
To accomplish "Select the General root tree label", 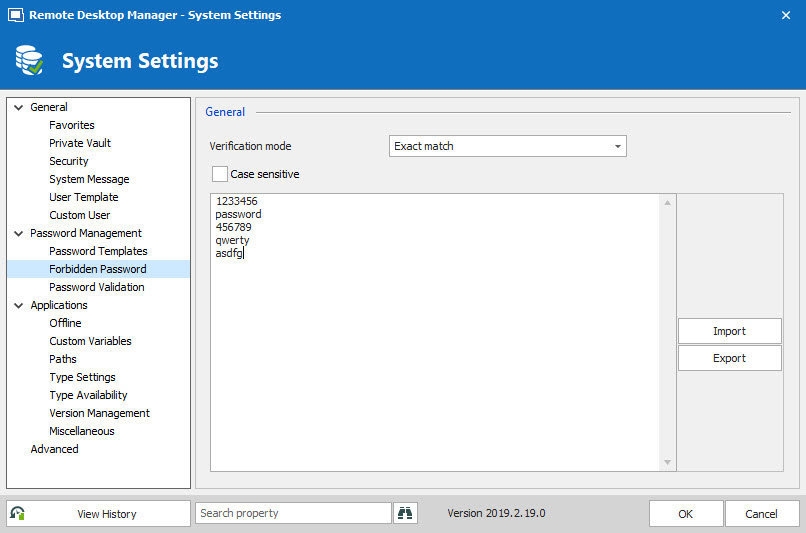I will pyautogui.click(x=49, y=107).
